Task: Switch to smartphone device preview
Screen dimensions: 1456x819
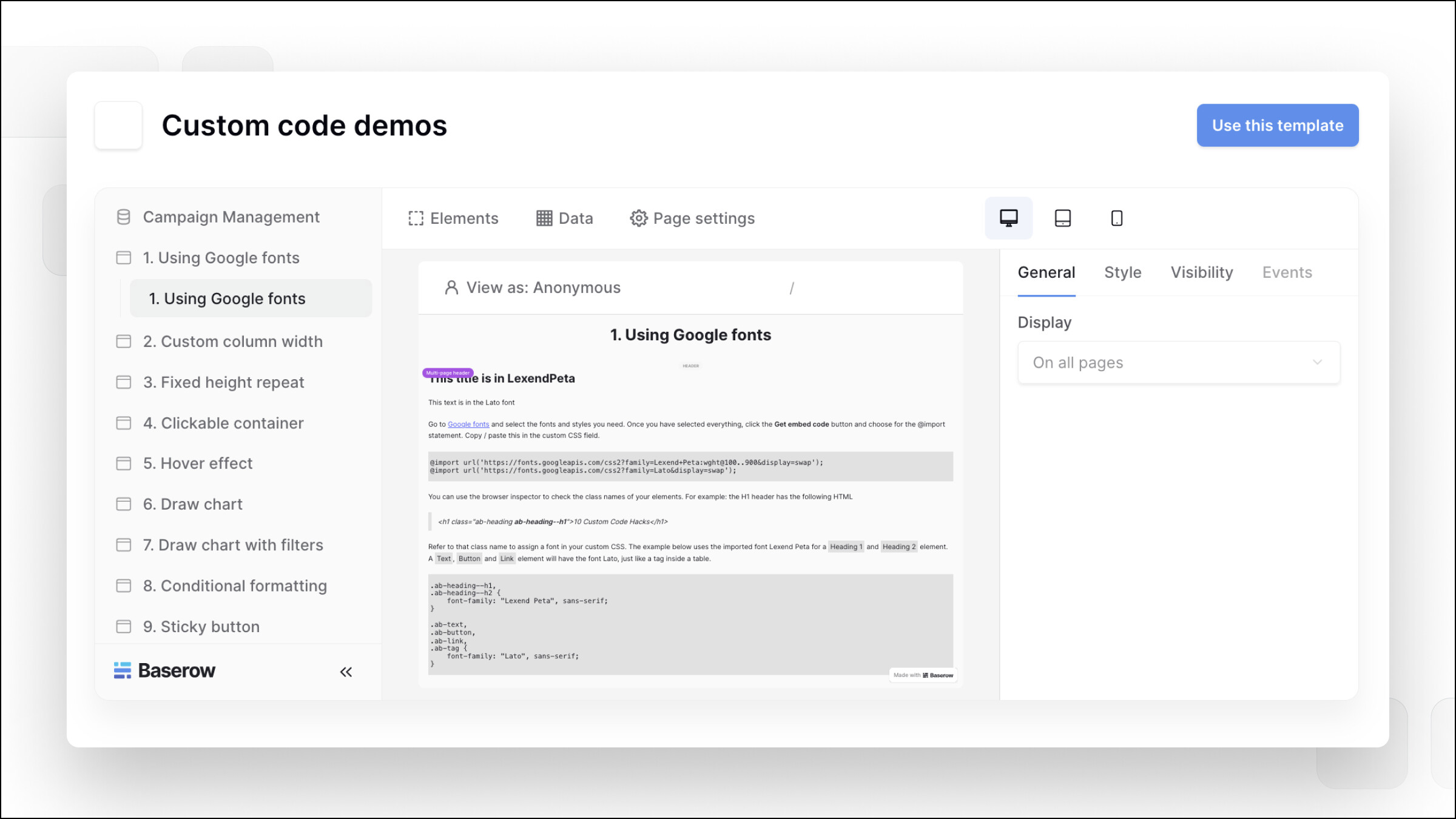Action: 1116,218
